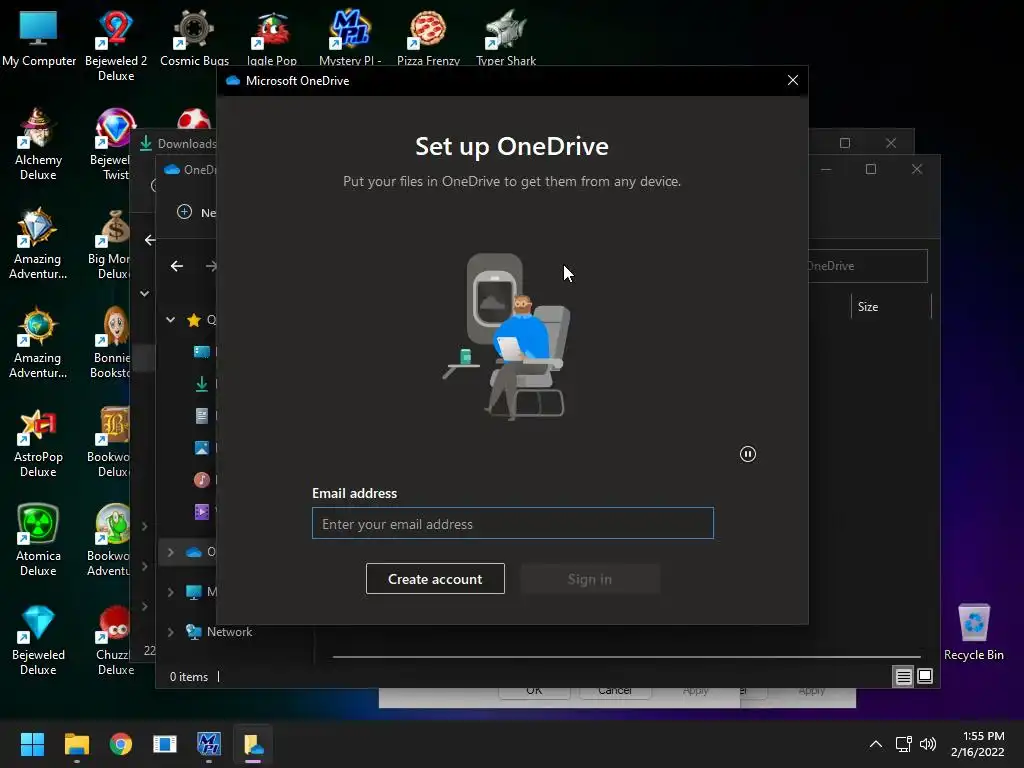Collapse the Quick access tree node

click(x=170, y=319)
